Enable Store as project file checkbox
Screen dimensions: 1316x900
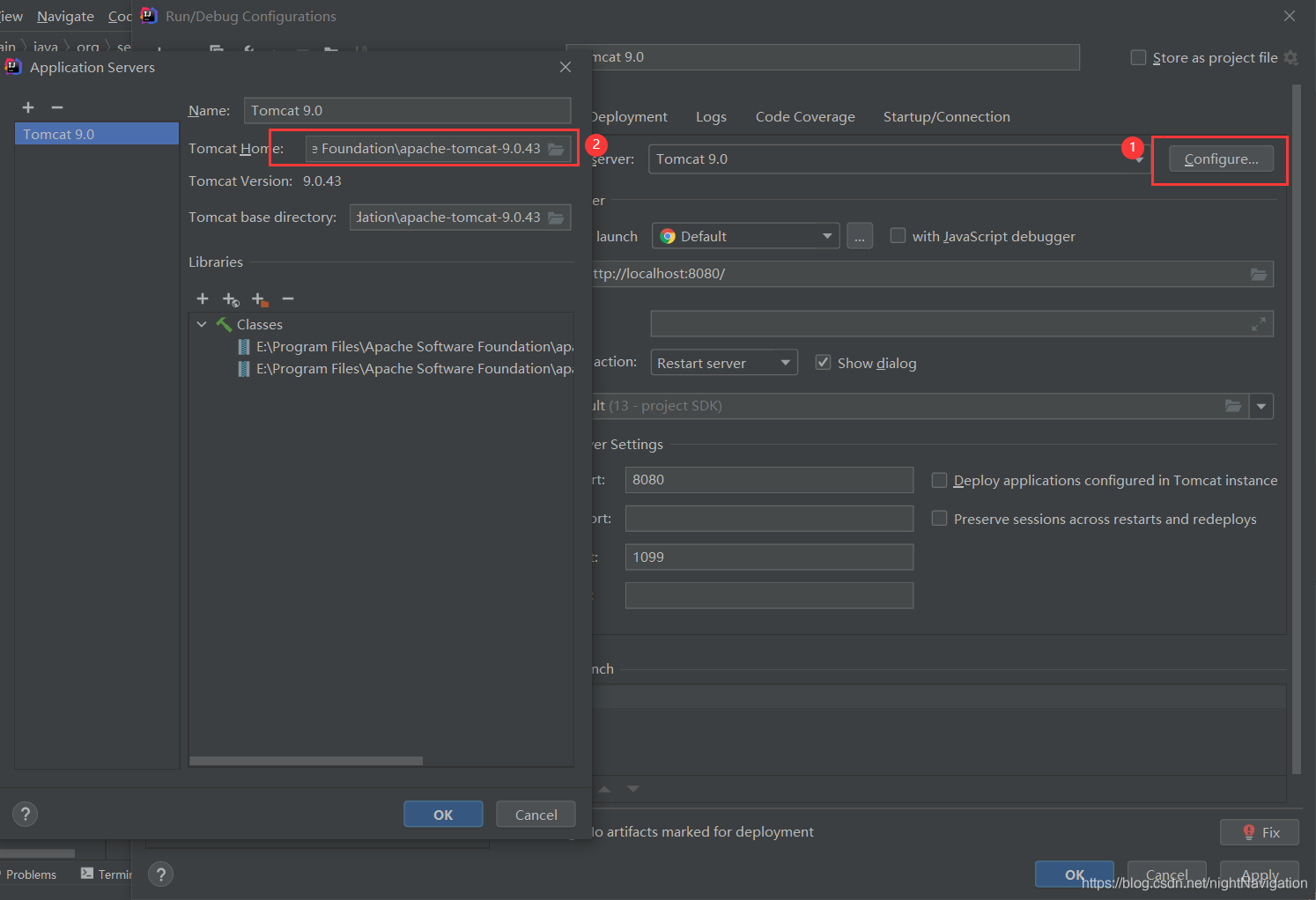1138,57
